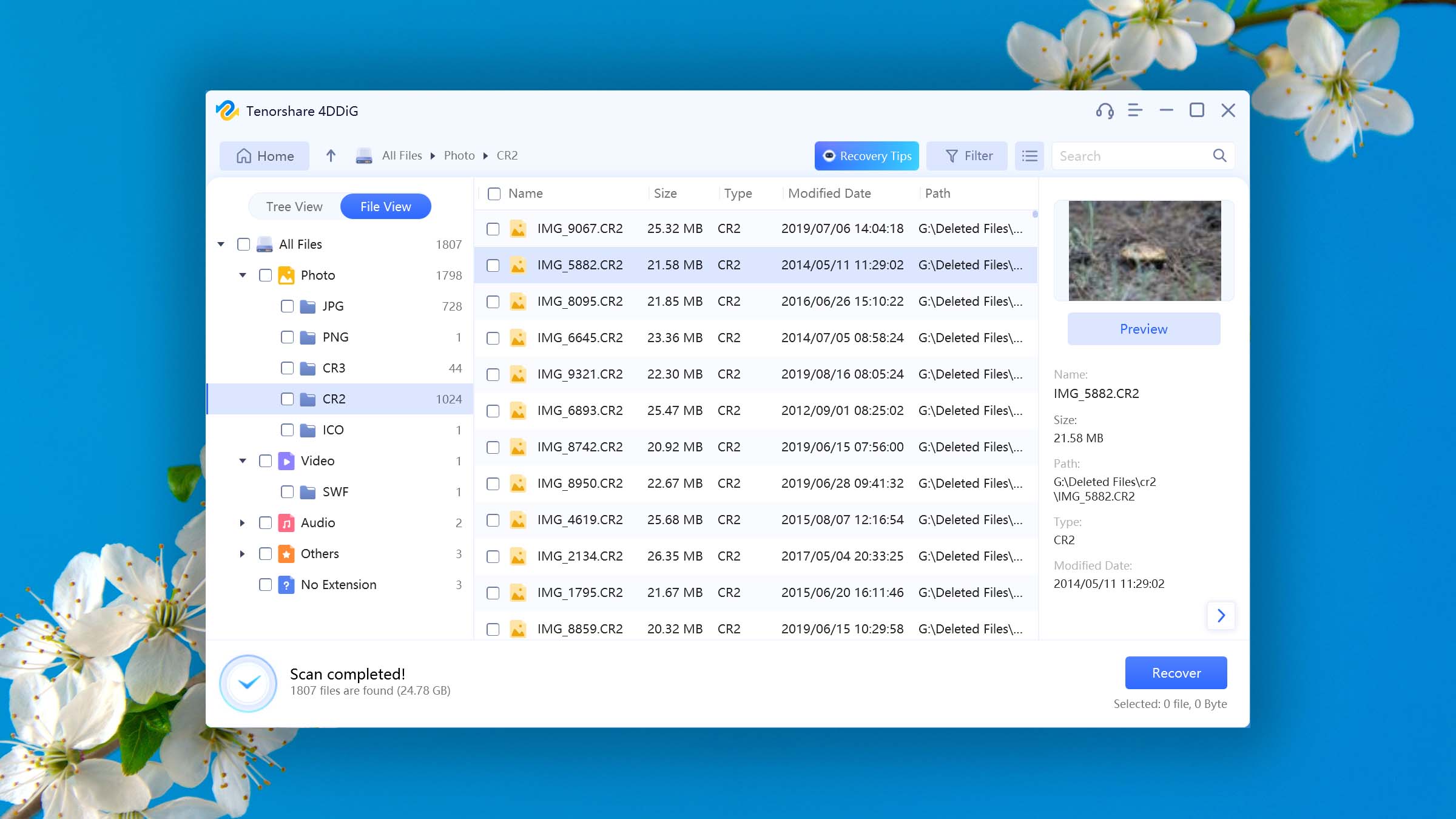Select the IMG_6893.CR2 file name

580,411
